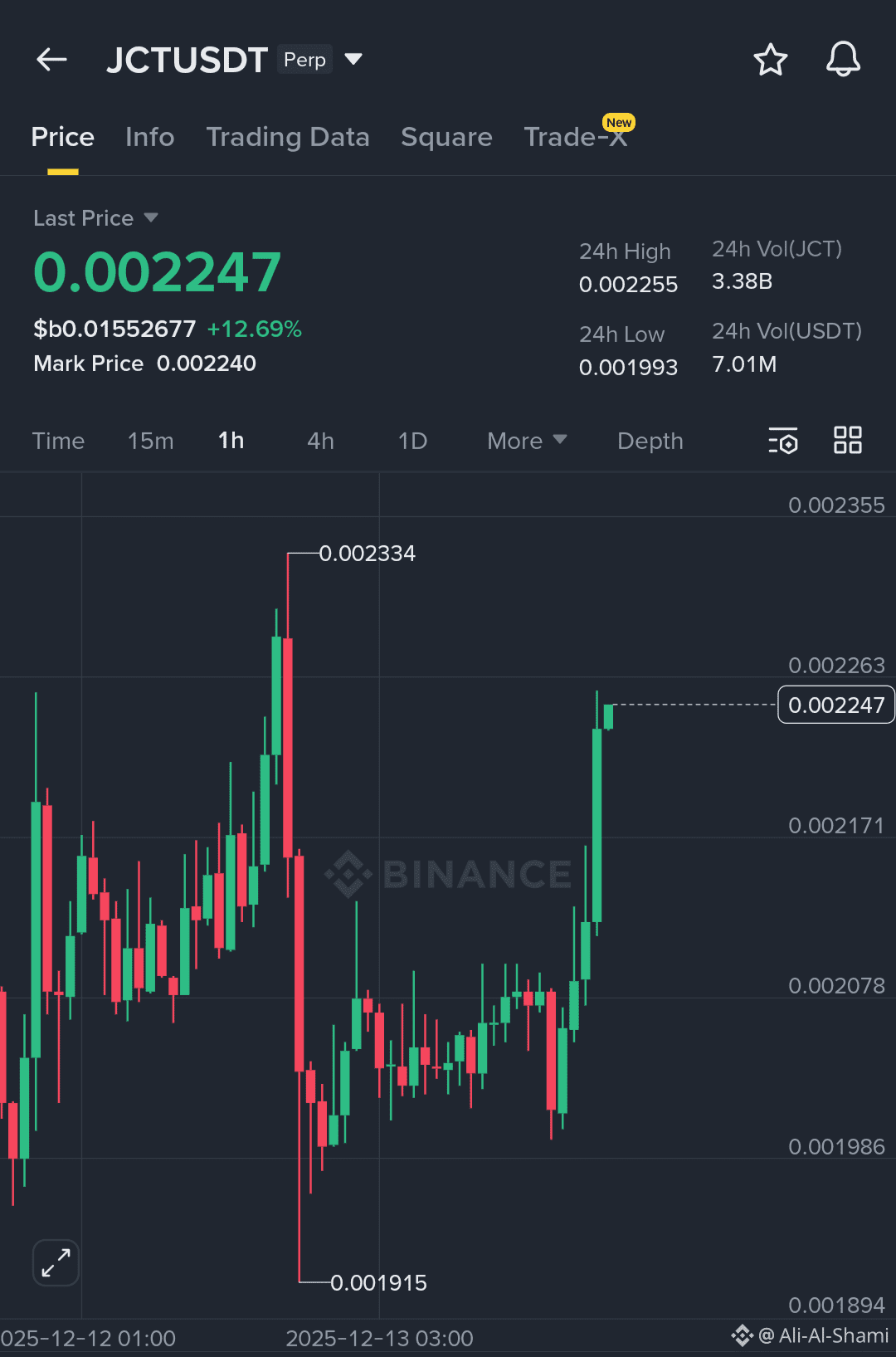This screenshot has width=896, height=1357.
Task: Open the Last Price dropdown
Action: coord(95,218)
